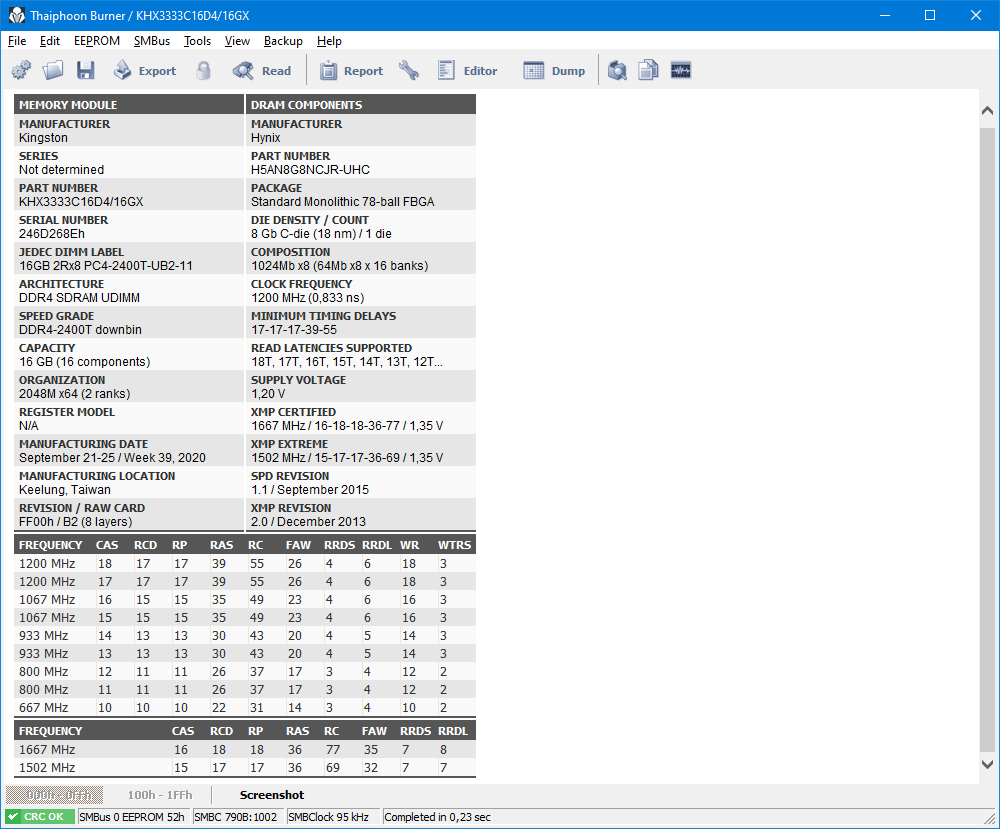
Task: Click DRAM part number H5AN8G8NCJR-UHC
Action: pyautogui.click(x=310, y=170)
